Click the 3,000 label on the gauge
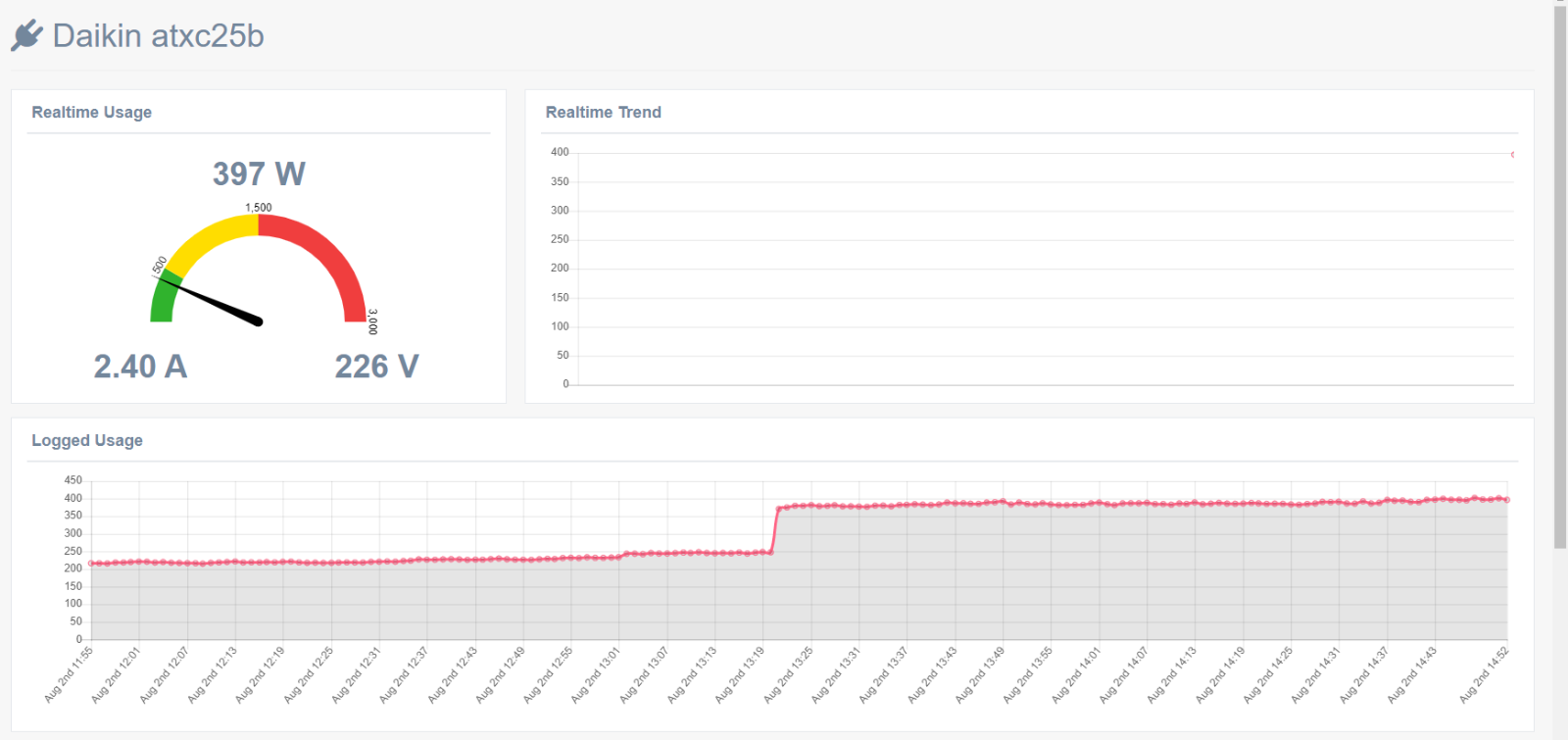The width and height of the screenshot is (1568, 740). pos(372,321)
